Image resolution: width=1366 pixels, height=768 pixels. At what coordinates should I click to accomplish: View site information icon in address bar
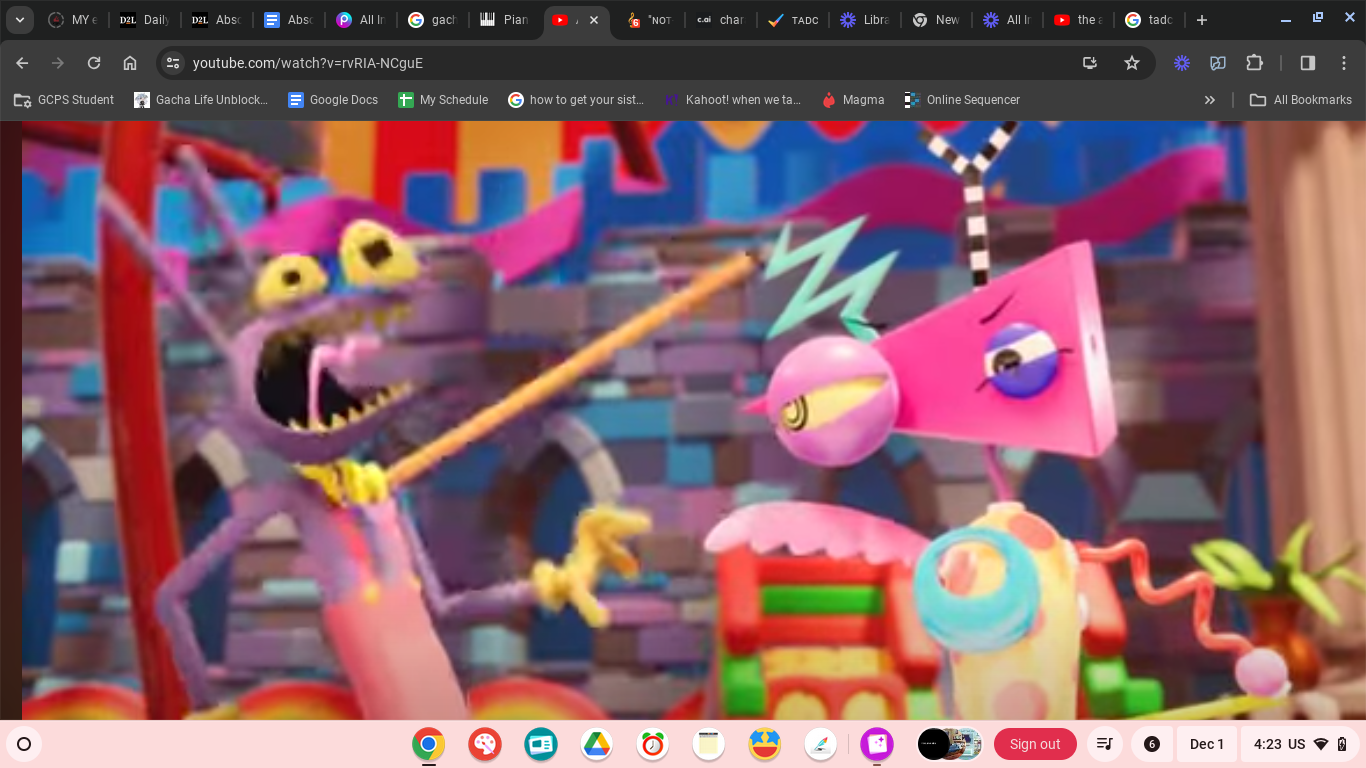click(173, 63)
